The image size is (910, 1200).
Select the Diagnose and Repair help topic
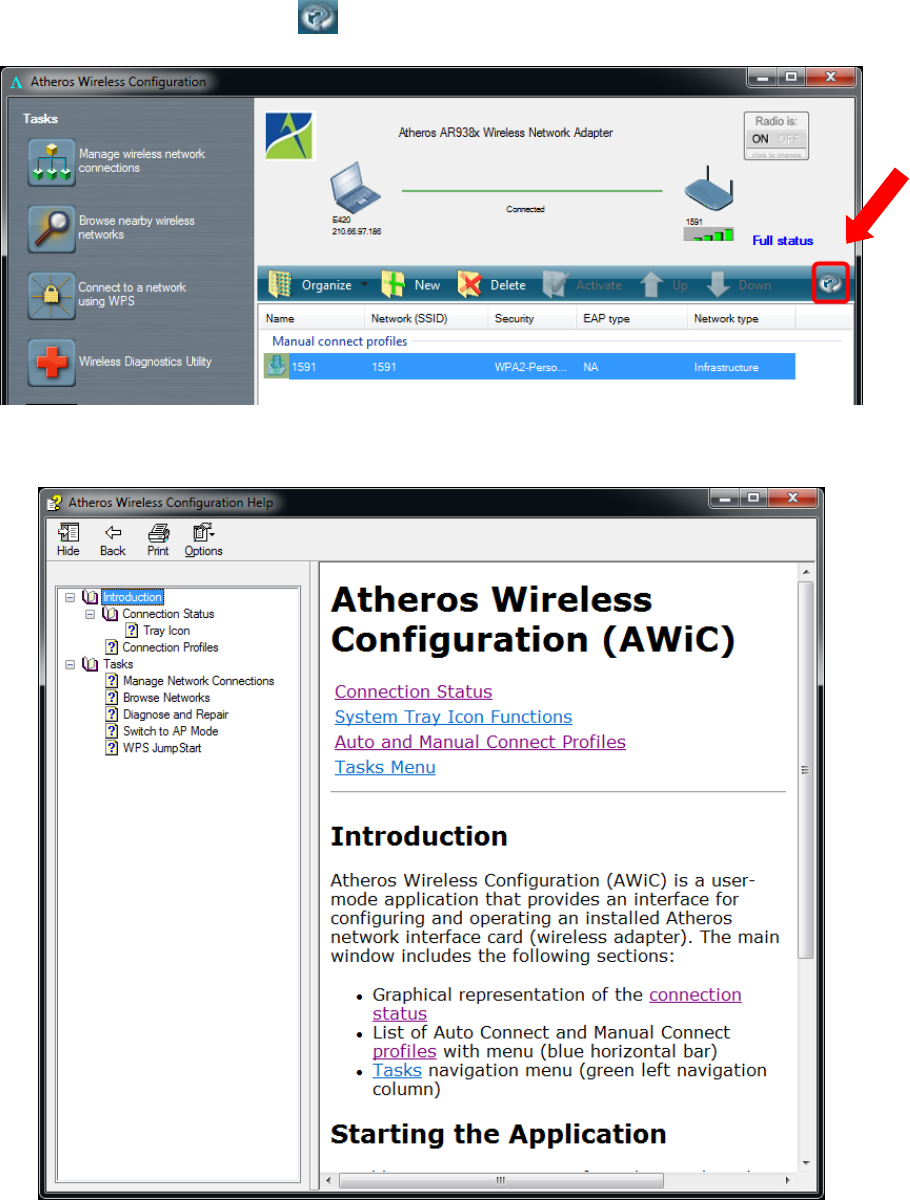[x=175, y=714]
